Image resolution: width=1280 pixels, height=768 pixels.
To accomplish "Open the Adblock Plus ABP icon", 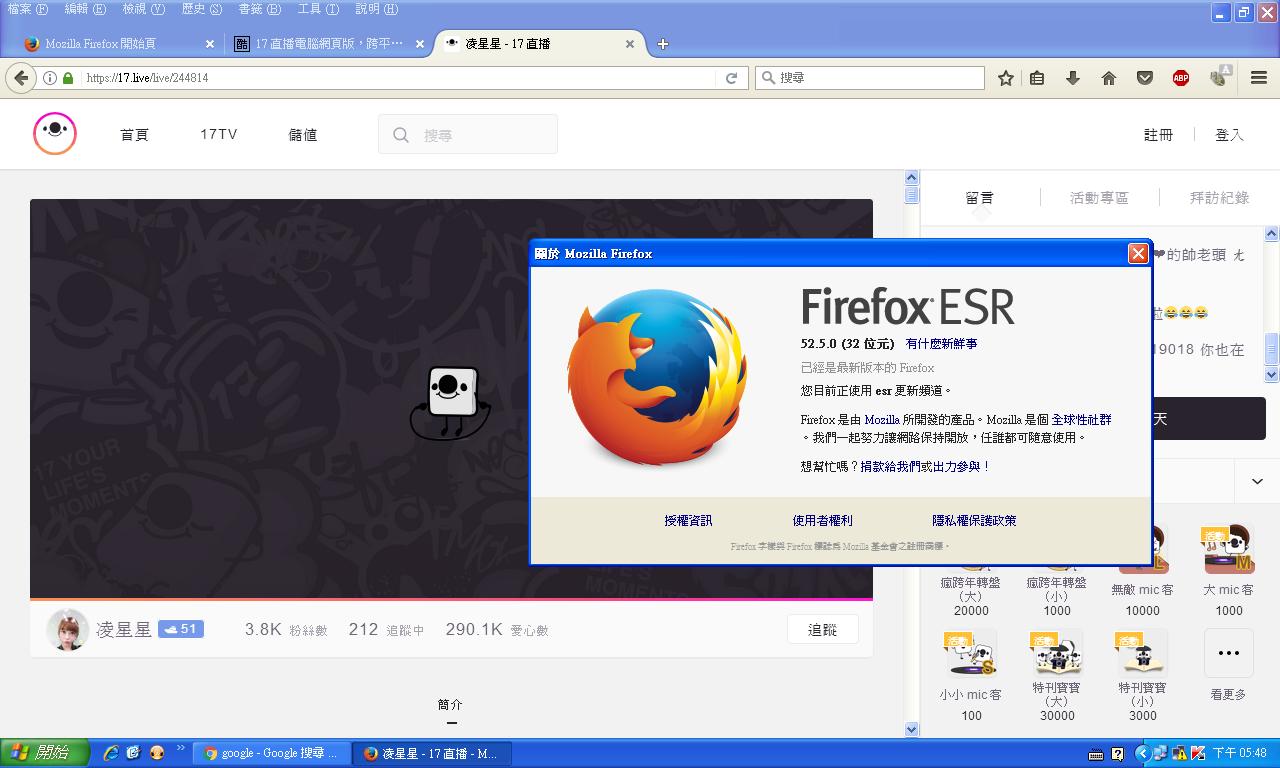I will point(1181,78).
